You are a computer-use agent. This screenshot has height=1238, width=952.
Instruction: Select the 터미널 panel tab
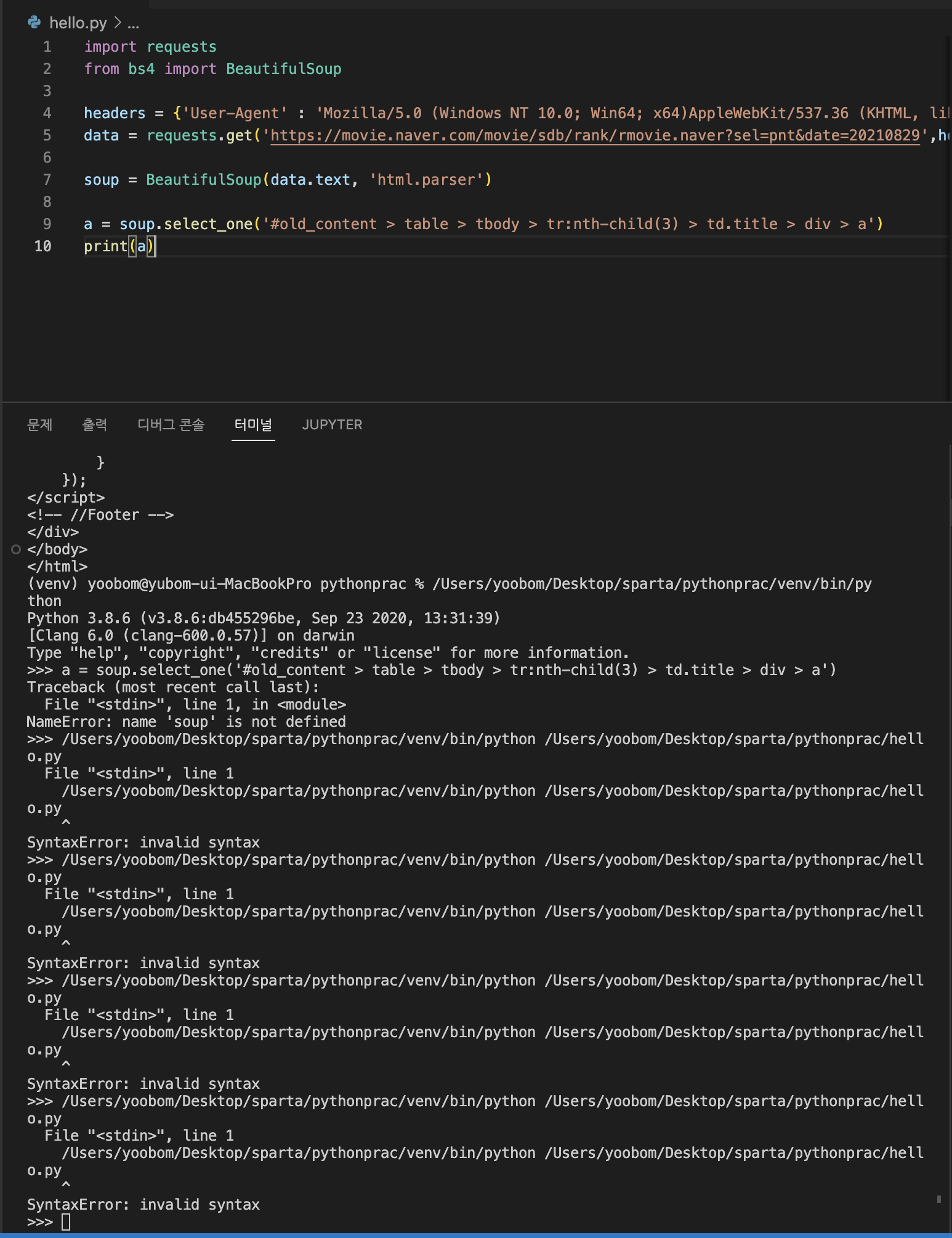(x=253, y=425)
